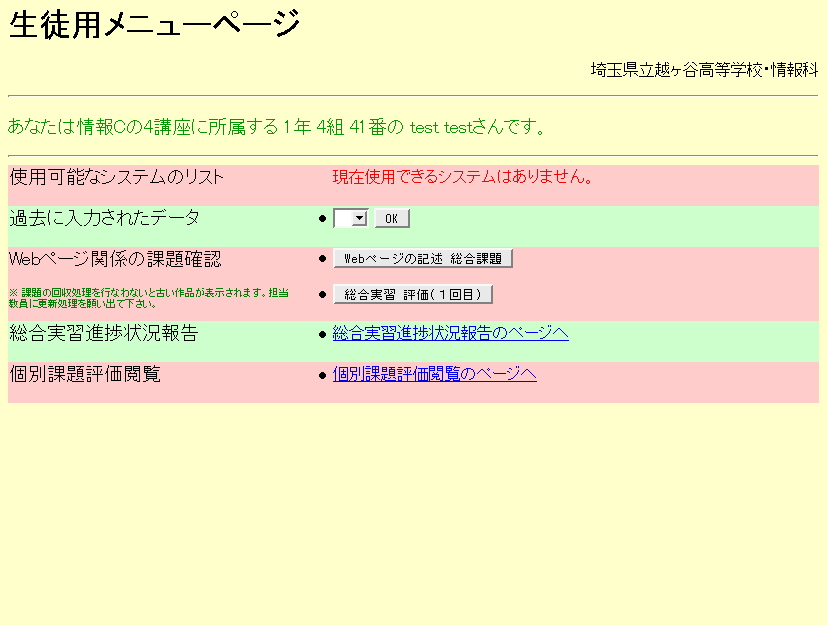Follow the 個別課題評価閲覧のページへ link

[x=434, y=374]
